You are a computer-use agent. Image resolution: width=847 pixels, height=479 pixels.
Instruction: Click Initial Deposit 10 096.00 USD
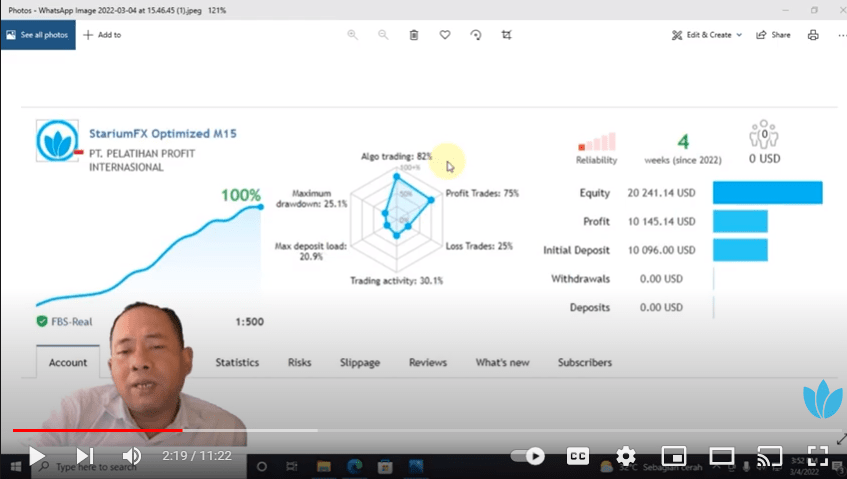(661, 250)
